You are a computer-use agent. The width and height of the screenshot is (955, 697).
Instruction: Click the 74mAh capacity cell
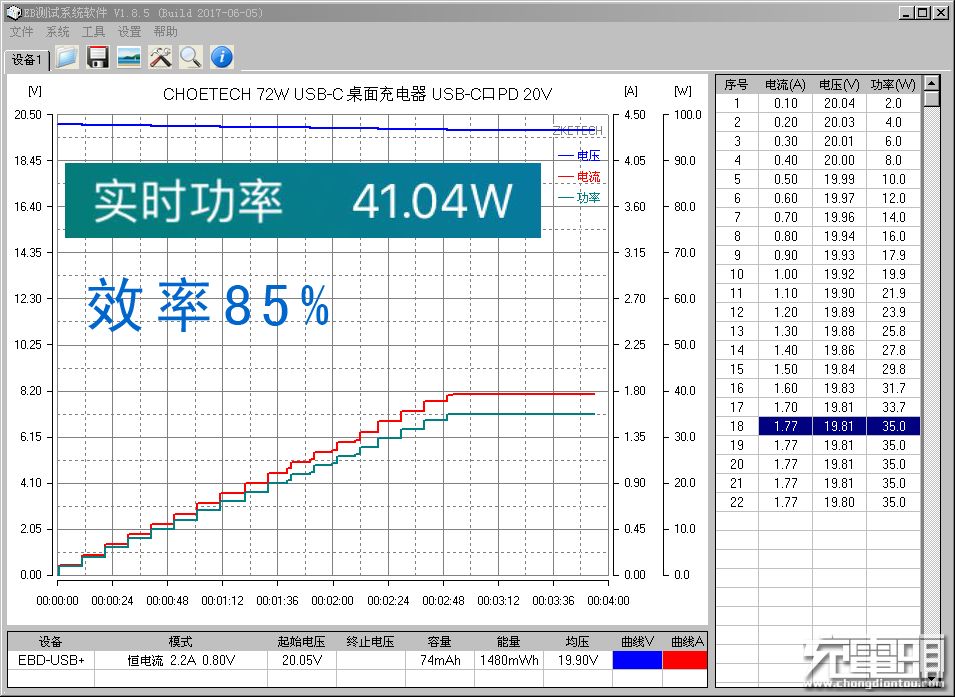point(440,660)
